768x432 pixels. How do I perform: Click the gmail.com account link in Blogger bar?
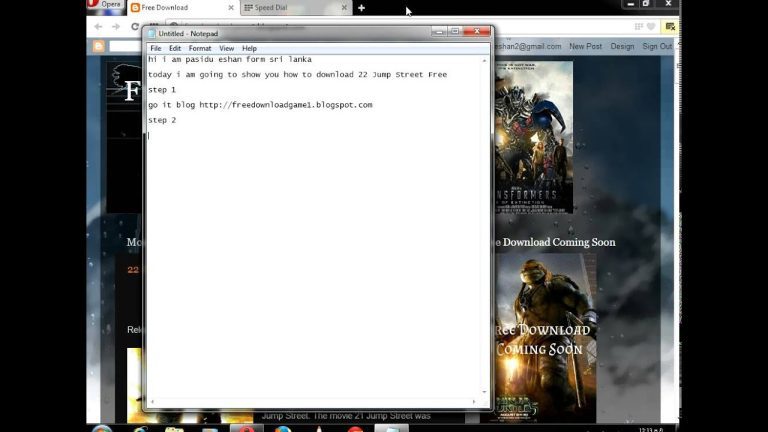(527, 47)
